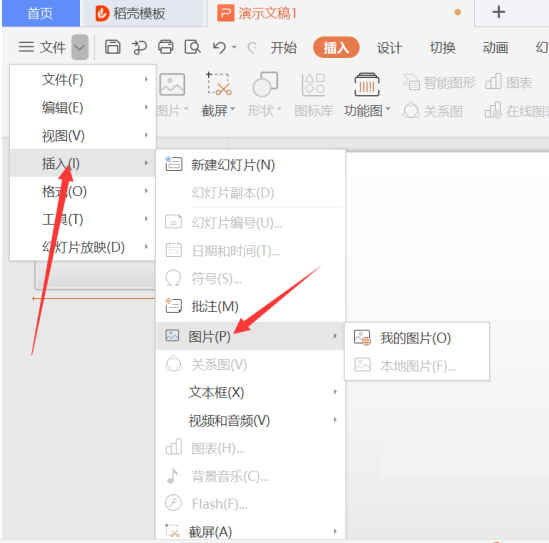Click the hamburger menu icon beside 文件
Viewport: 549px width, 543px height.
(26, 47)
